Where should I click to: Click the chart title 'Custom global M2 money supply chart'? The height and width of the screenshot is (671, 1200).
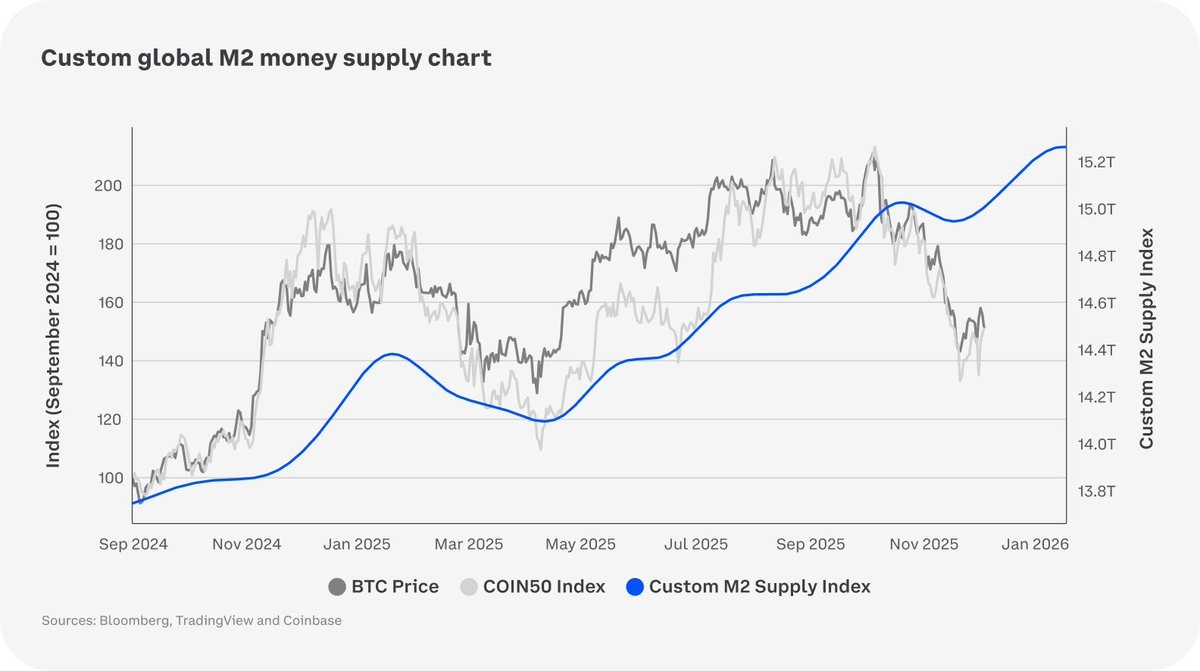point(266,58)
